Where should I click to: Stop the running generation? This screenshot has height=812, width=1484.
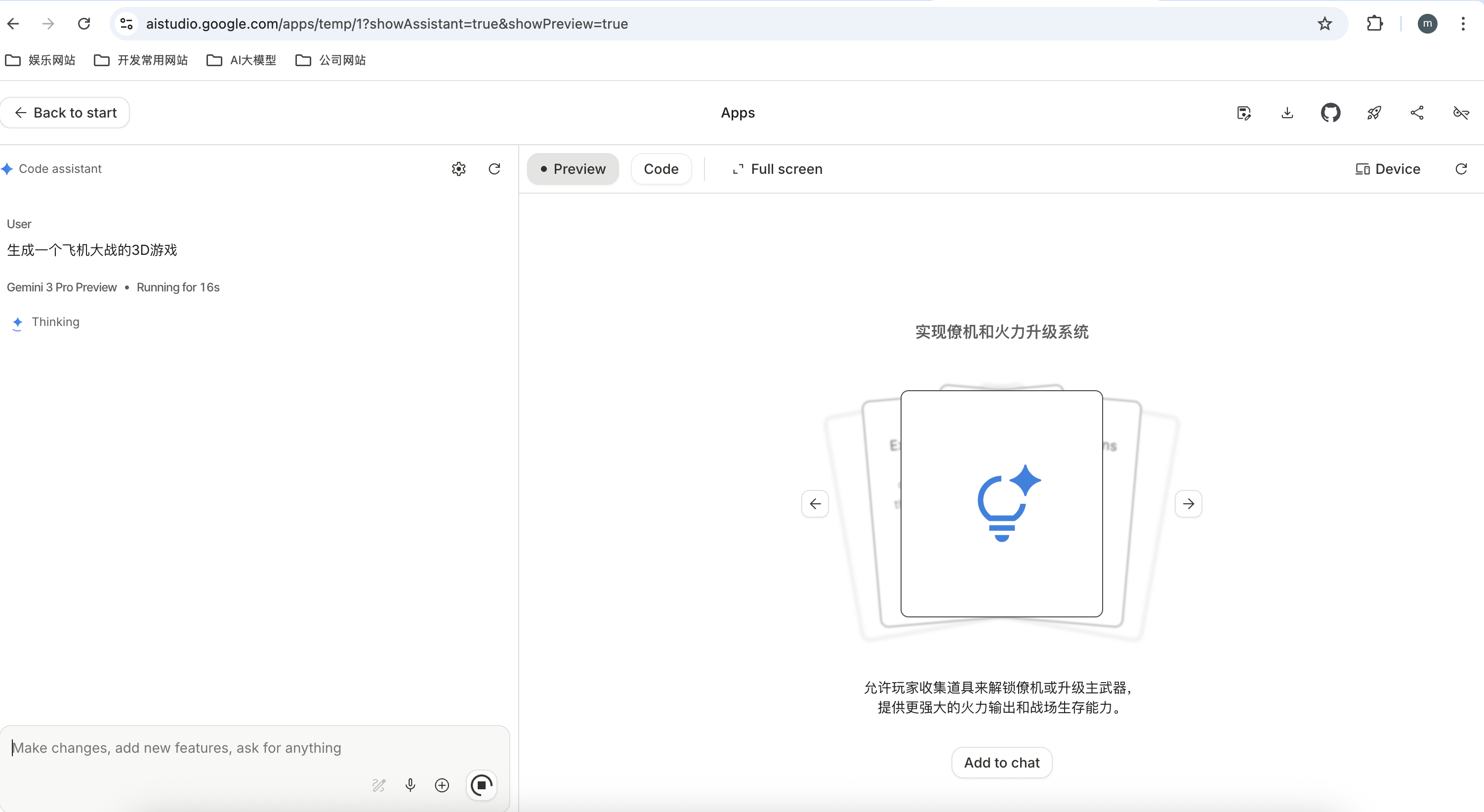pyautogui.click(x=482, y=785)
